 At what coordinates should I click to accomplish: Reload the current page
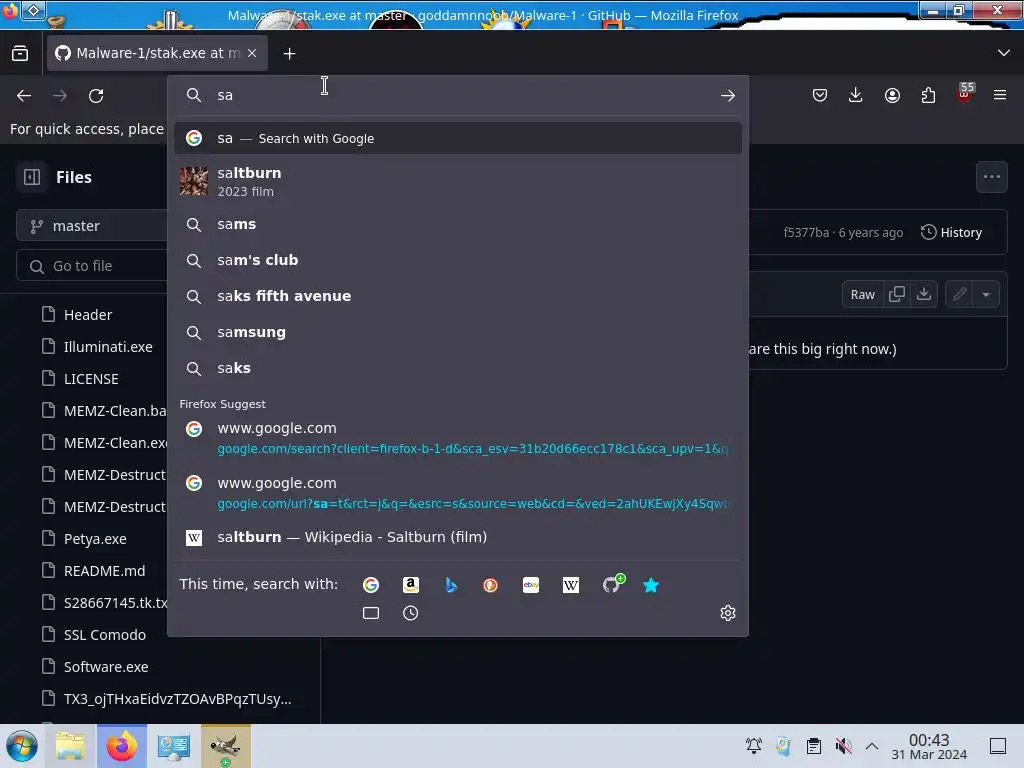96,96
